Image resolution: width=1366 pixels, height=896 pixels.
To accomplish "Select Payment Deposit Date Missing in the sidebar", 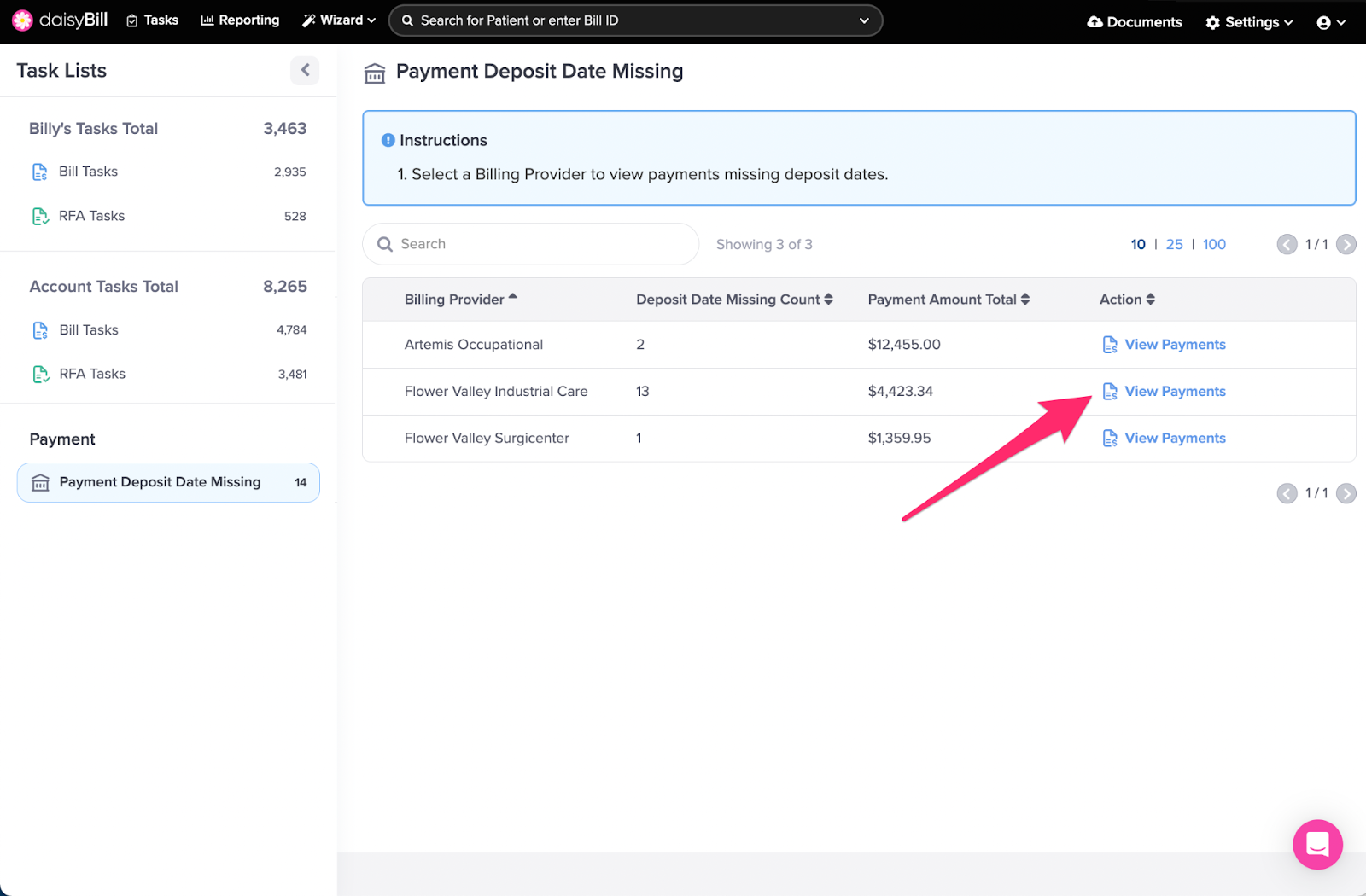I will click(x=159, y=482).
